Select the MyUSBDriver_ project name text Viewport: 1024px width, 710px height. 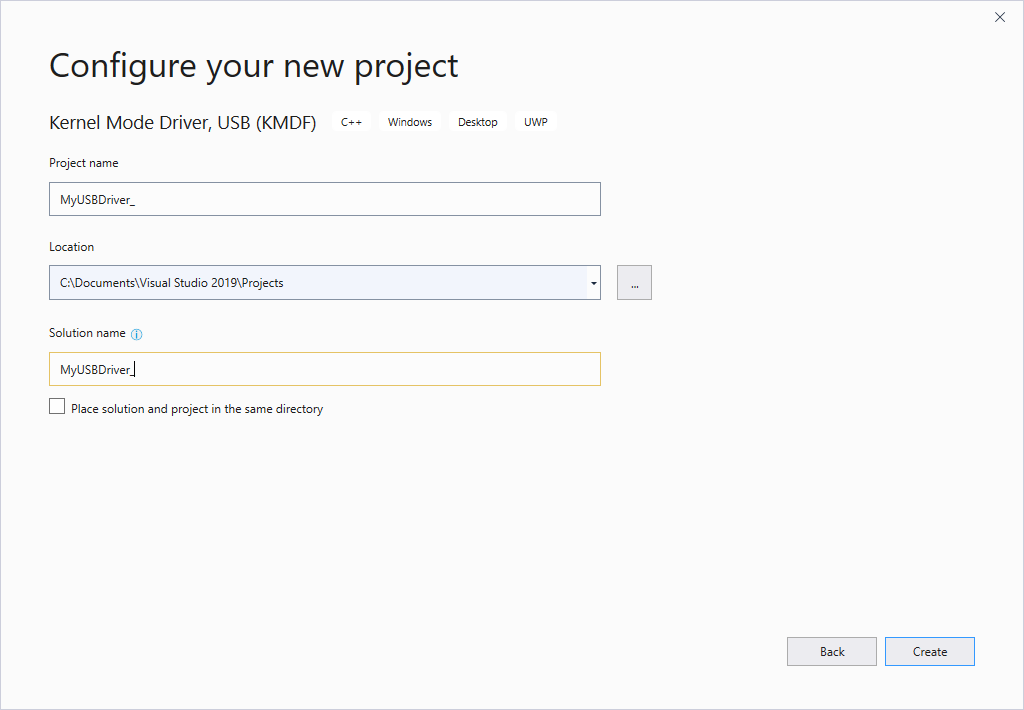tap(97, 198)
